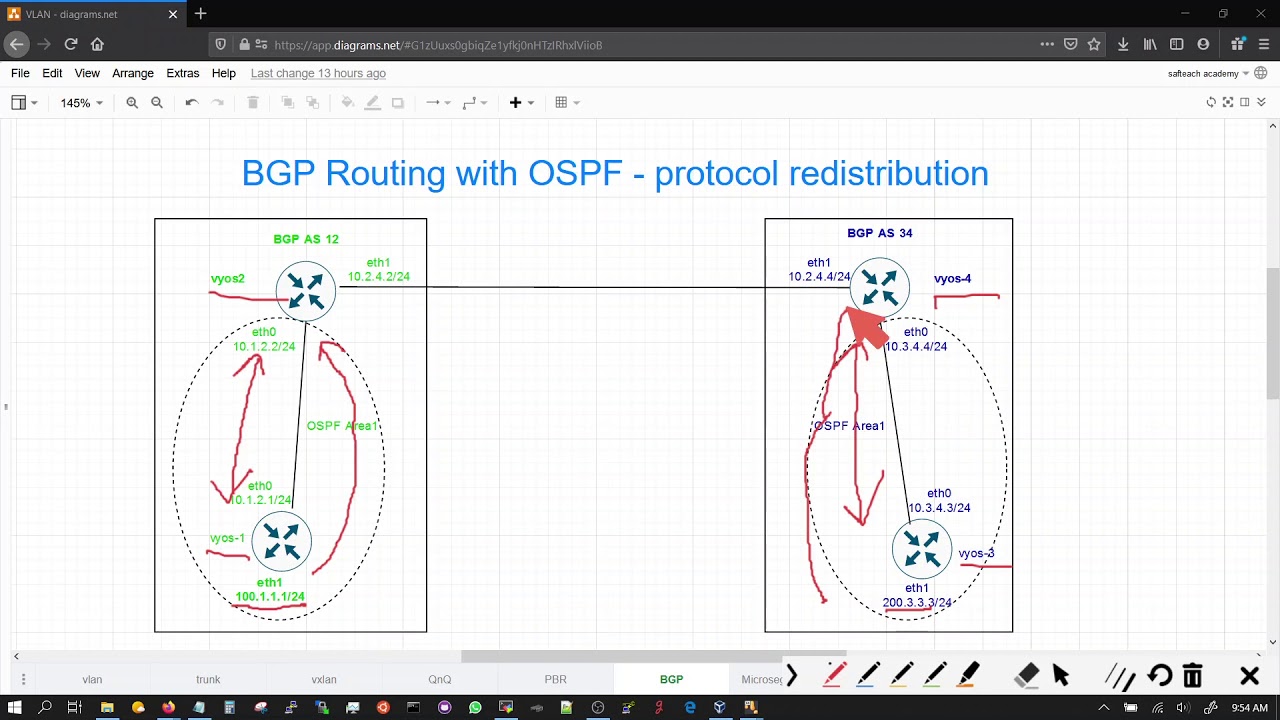
Task: Toggle the shadow option icon
Action: point(397,103)
